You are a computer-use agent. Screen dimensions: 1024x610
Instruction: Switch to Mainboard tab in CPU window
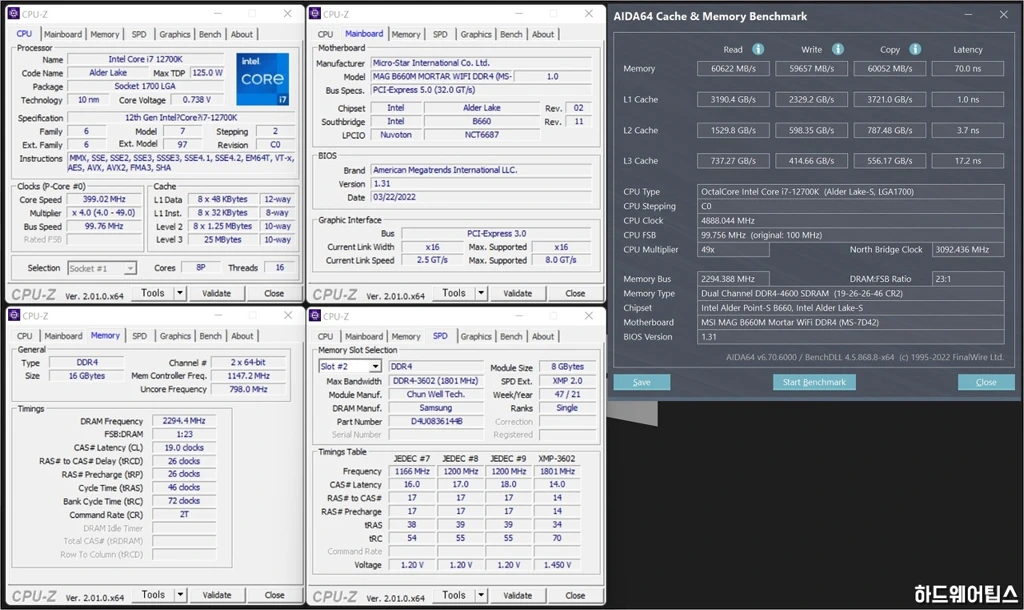tap(63, 34)
